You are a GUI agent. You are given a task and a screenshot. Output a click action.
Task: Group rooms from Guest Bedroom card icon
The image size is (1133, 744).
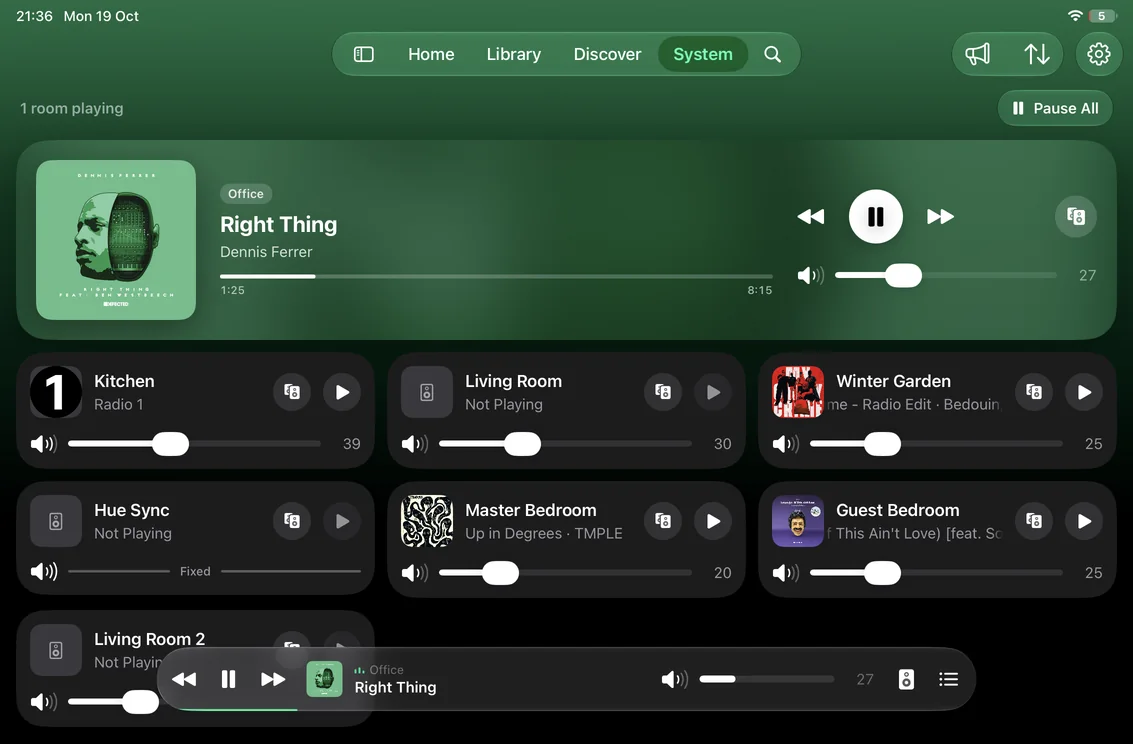coord(1034,521)
